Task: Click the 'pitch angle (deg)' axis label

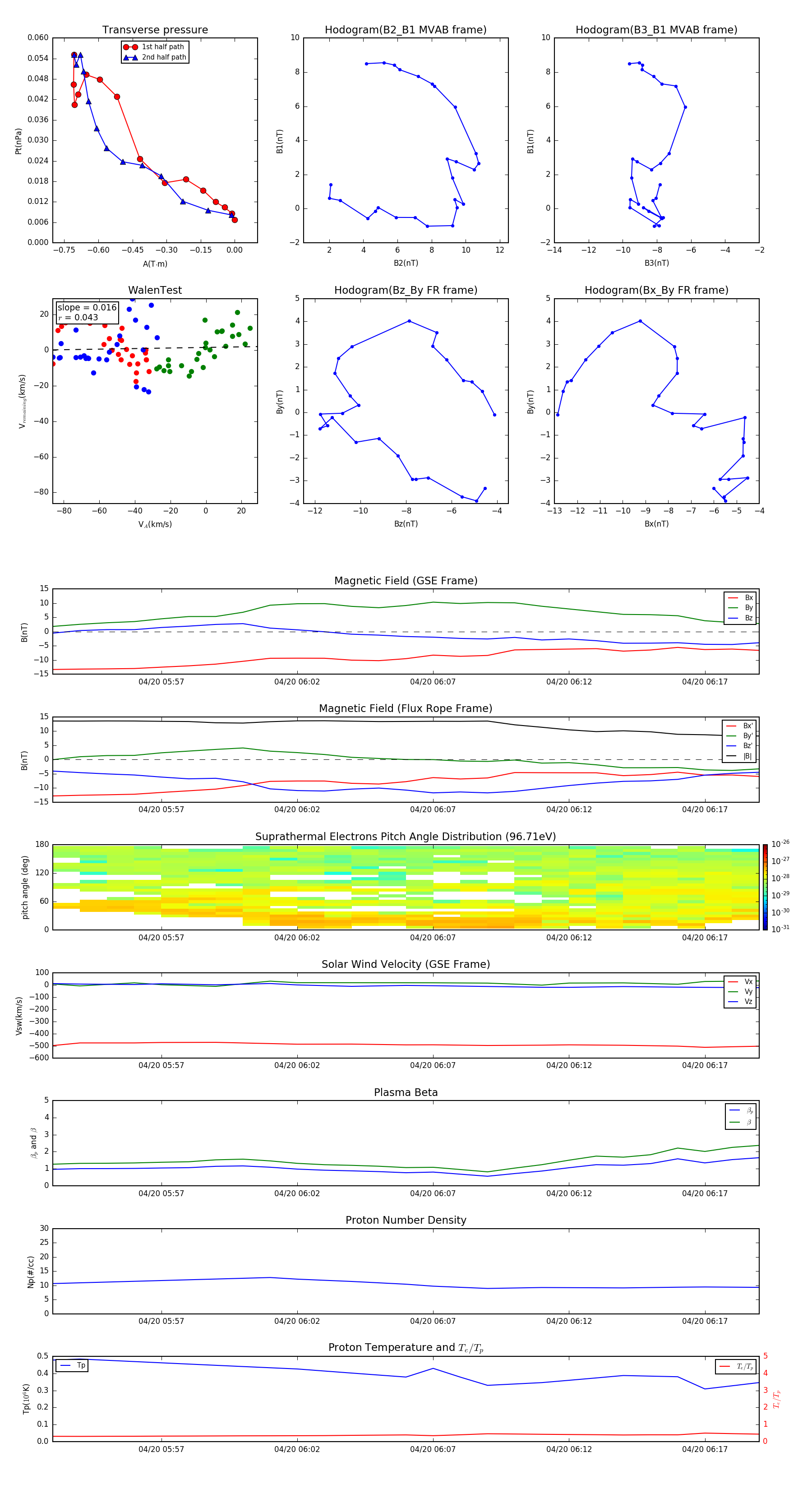Action: (x=25, y=887)
